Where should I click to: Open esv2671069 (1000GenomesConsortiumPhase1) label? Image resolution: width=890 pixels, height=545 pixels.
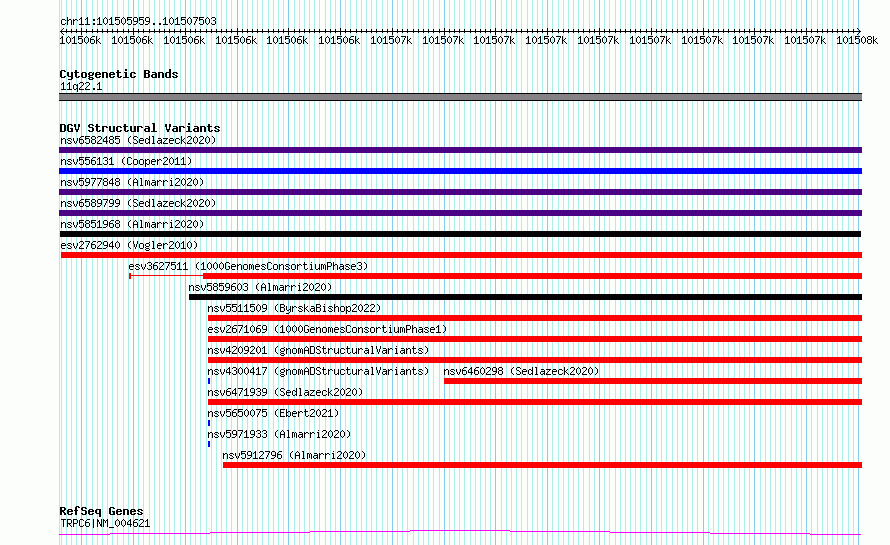(327, 329)
